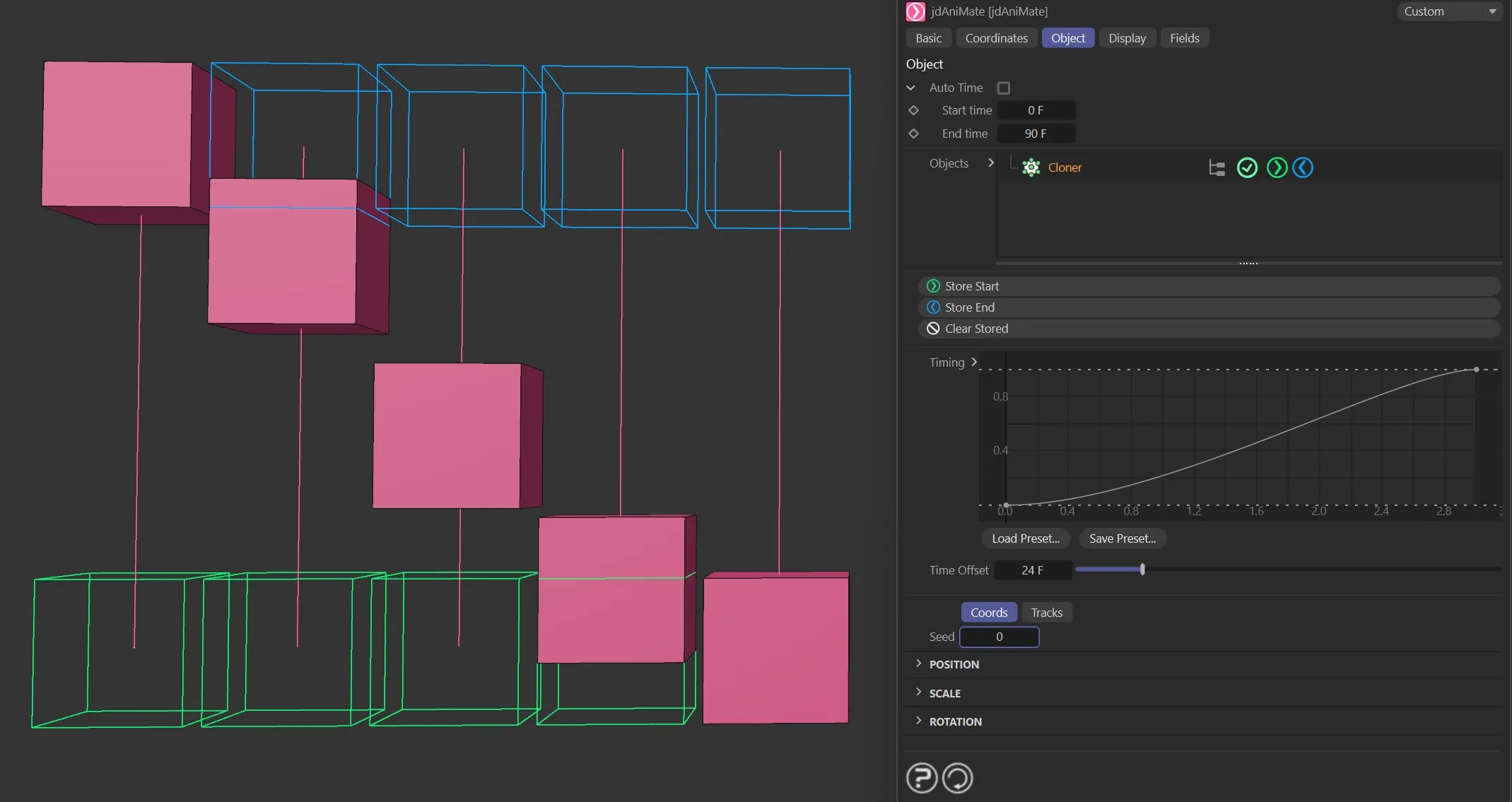Open the Custom preset dropdown
Image resolution: width=1512 pixels, height=802 pixels.
click(1449, 11)
